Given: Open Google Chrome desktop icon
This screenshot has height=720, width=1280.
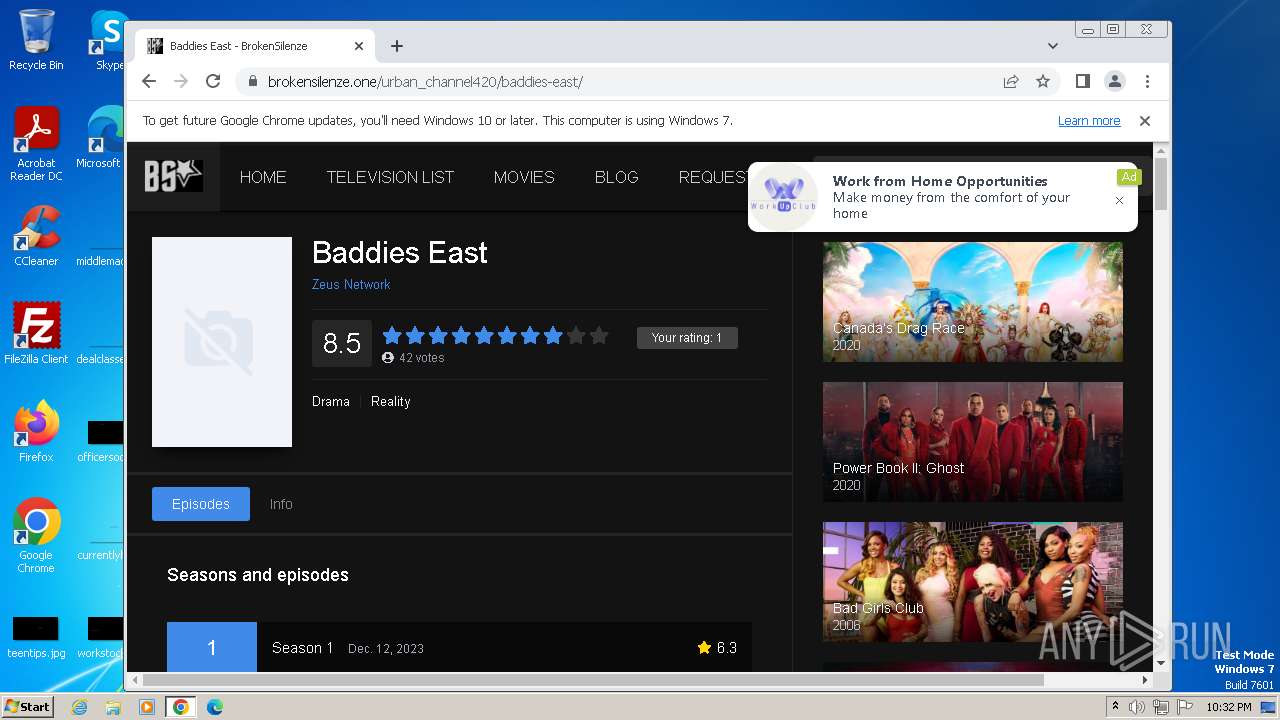Looking at the screenshot, I should pyautogui.click(x=36, y=535).
